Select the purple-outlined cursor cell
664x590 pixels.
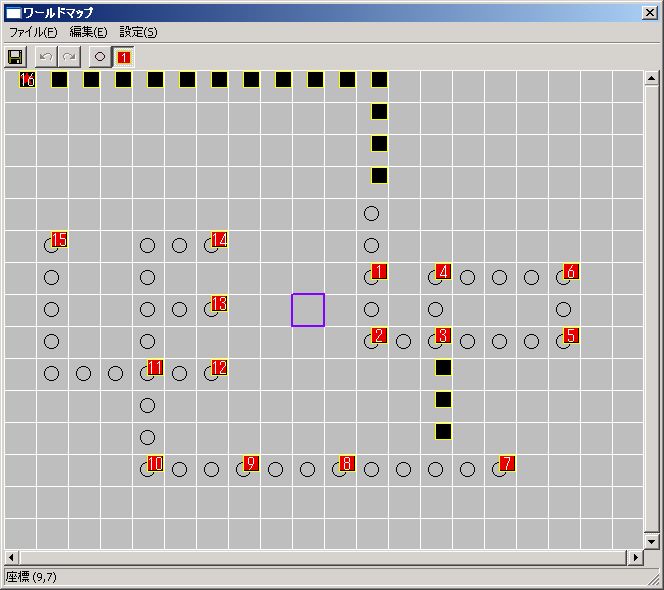coord(308,310)
